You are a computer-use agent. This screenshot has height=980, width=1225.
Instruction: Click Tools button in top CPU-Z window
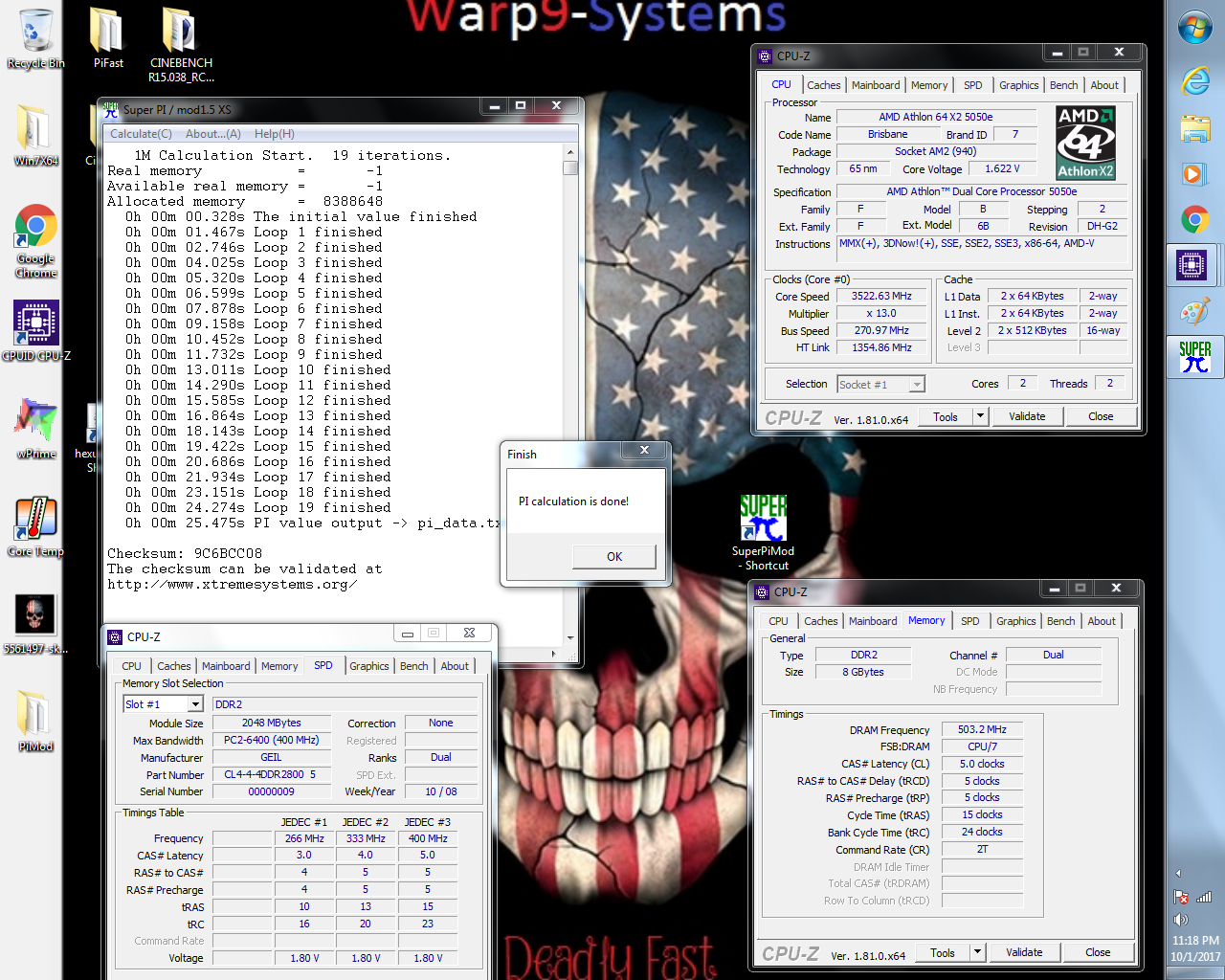point(946,416)
